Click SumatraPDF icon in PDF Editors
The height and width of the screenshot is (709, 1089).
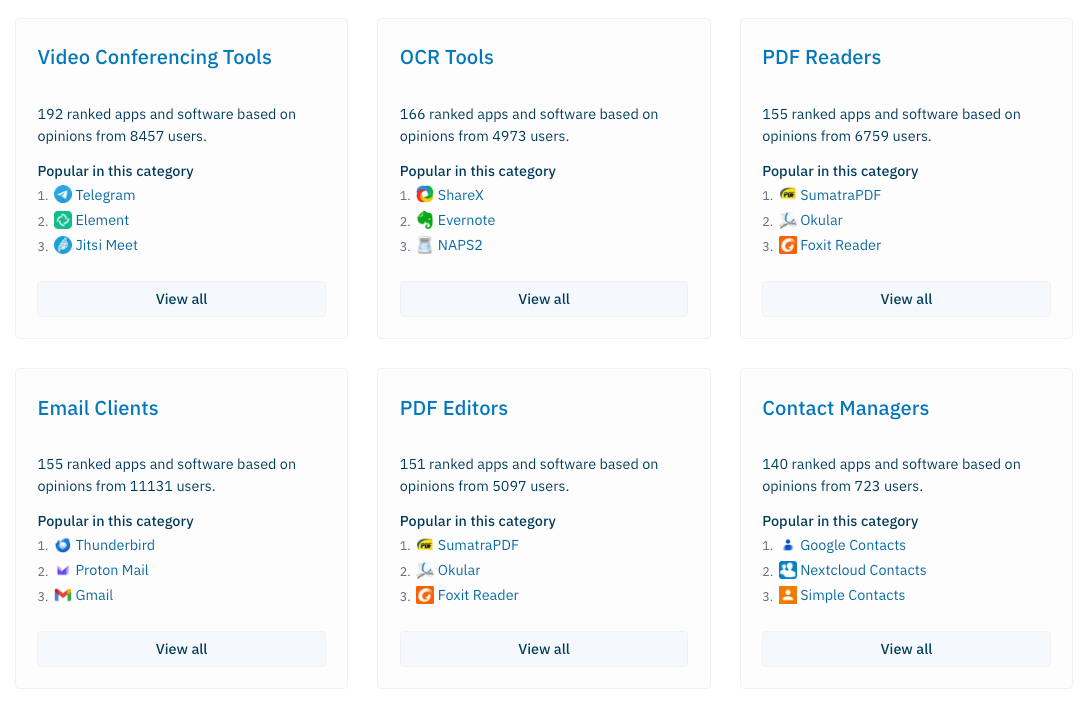(x=425, y=545)
